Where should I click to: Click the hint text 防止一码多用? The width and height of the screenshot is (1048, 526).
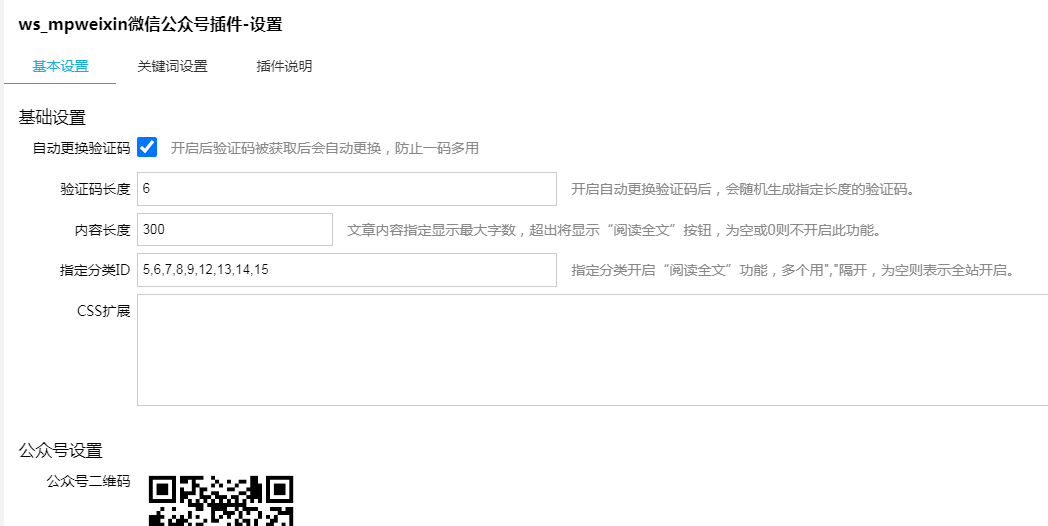point(436,148)
